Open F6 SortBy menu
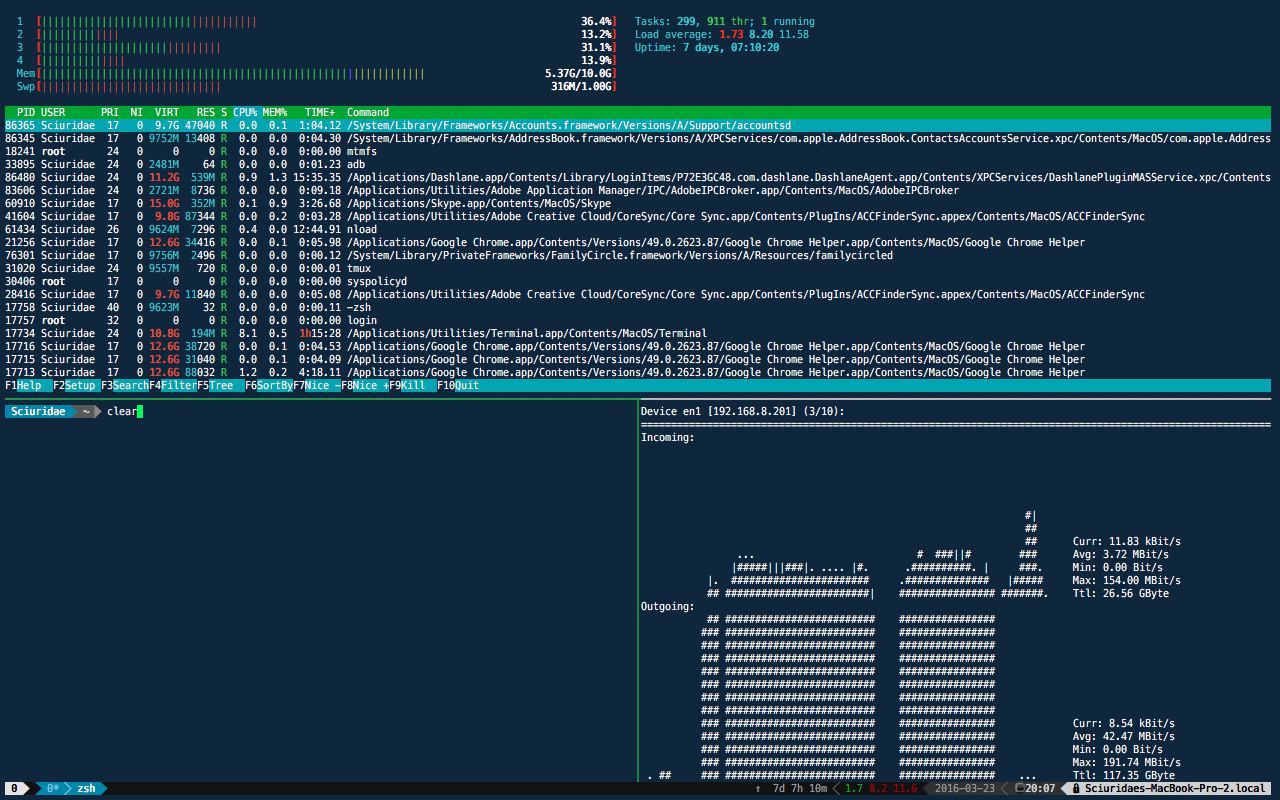This screenshot has width=1280, height=800. [269, 385]
